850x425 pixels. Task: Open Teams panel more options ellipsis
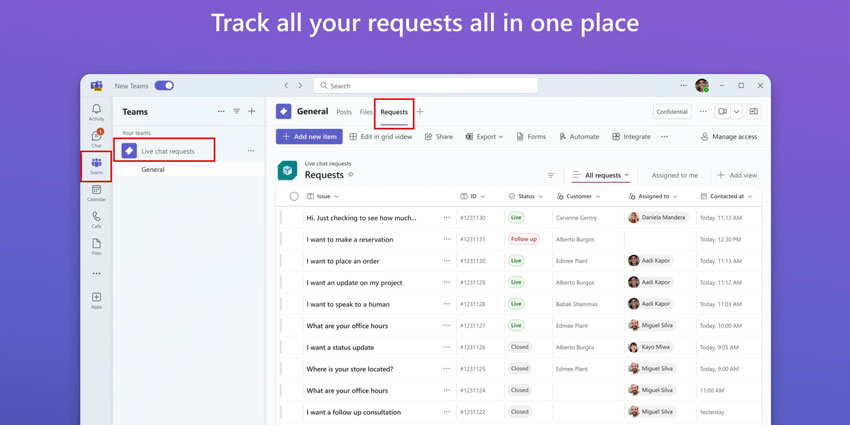[x=221, y=111]
